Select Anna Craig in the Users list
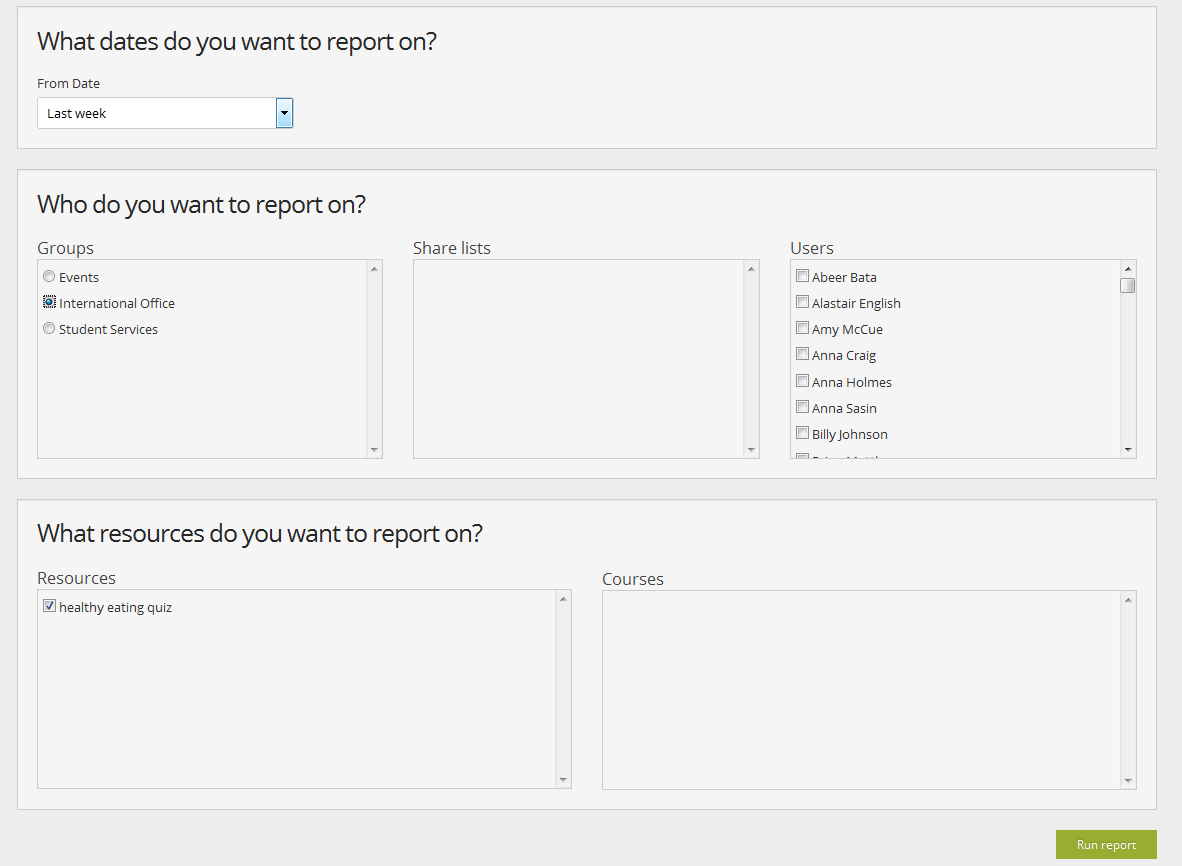 click(x=802, y=354)
